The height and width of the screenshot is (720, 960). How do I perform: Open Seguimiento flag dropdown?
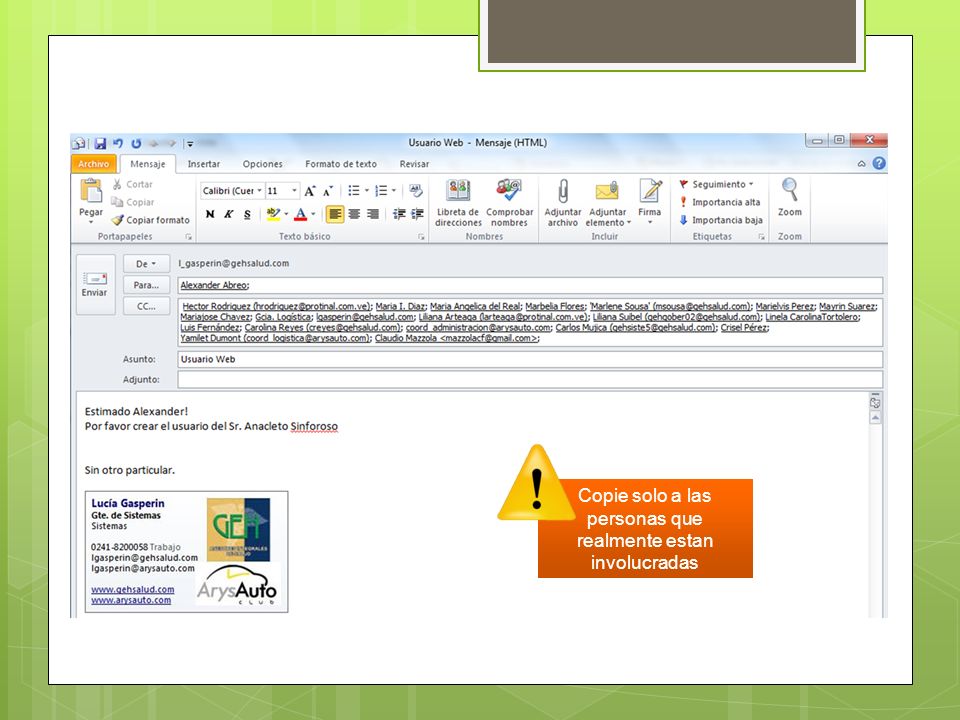click(716, 184)
